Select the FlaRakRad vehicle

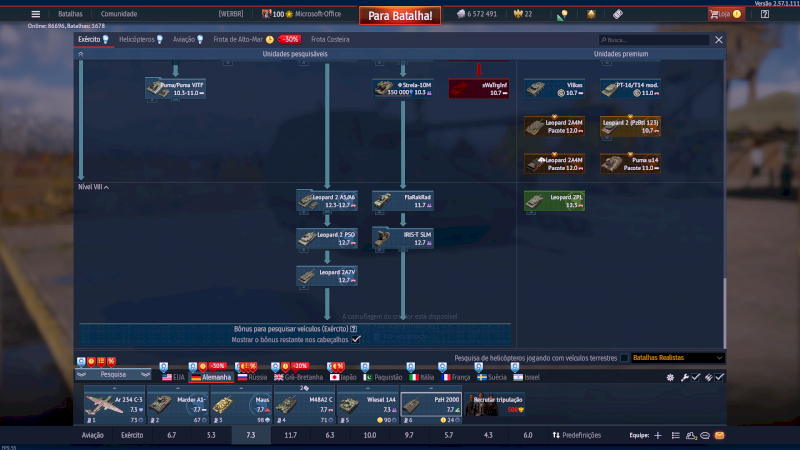coord(403,201)
